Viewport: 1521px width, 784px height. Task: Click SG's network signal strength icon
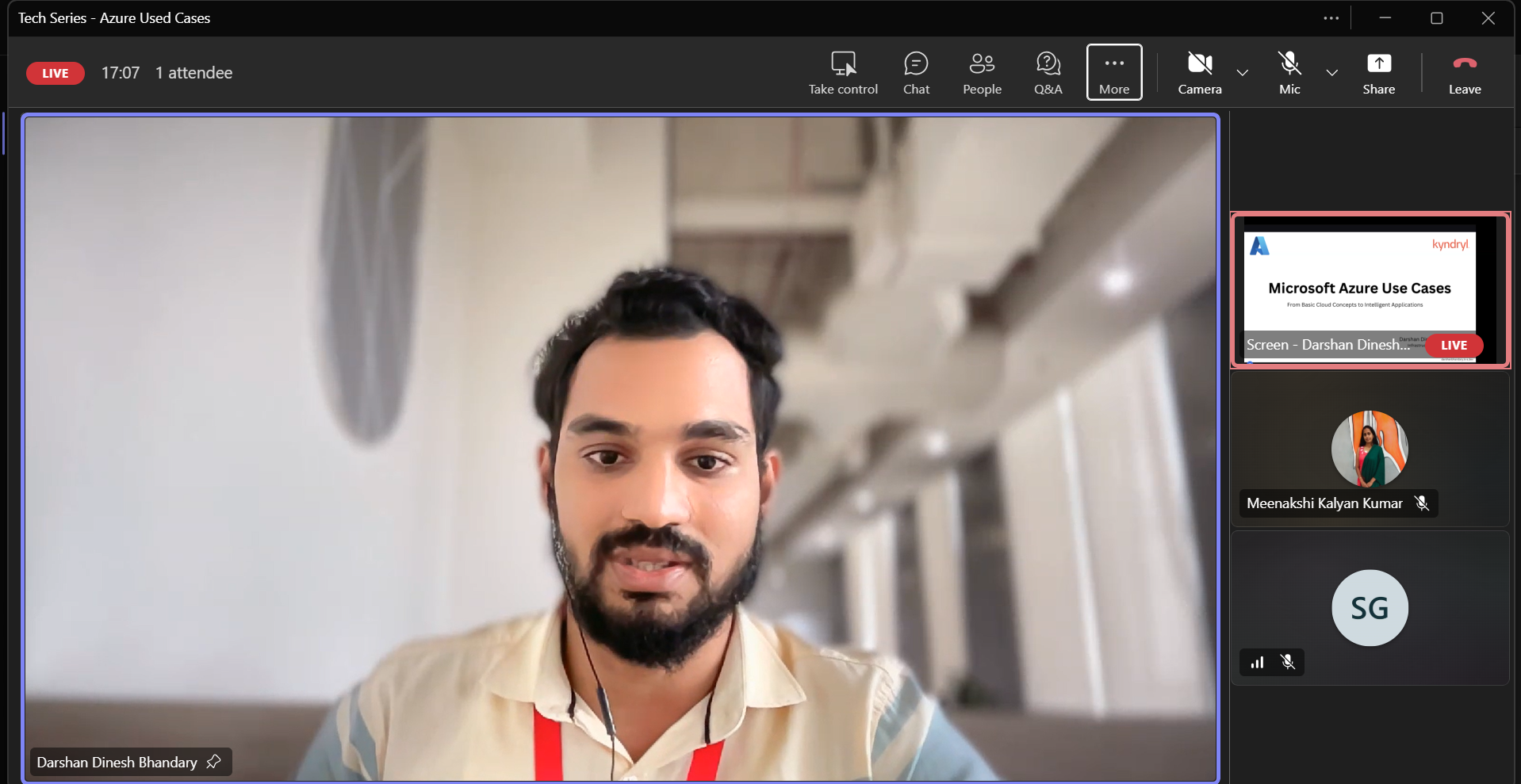[x=1257, y=662]
